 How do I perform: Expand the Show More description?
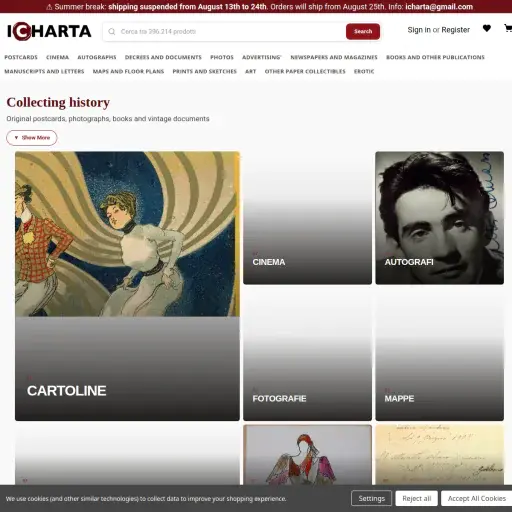click(32, 138)
